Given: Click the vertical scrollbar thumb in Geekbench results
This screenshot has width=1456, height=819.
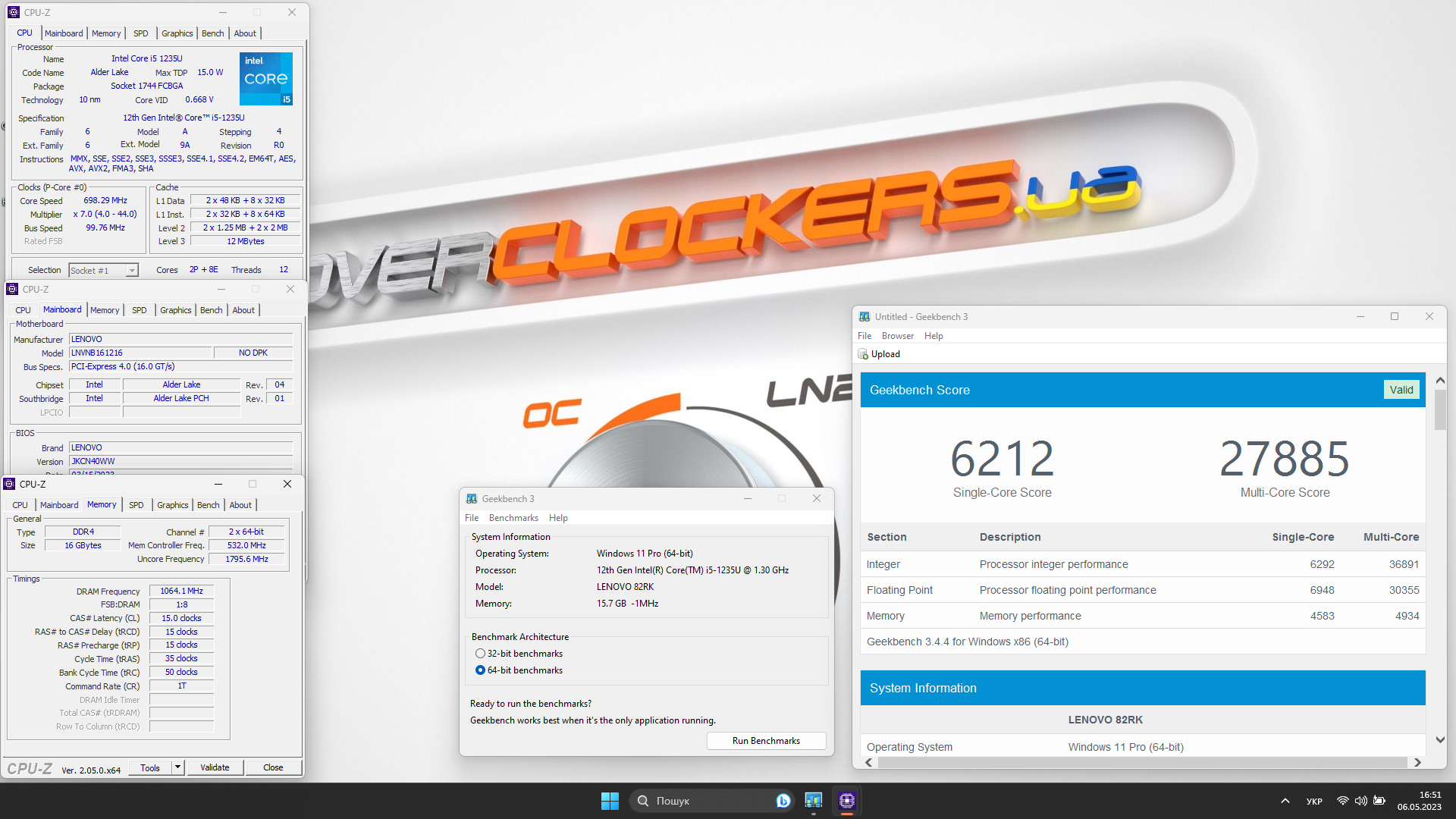Looking at the screenshot, I should [1440, 409].
